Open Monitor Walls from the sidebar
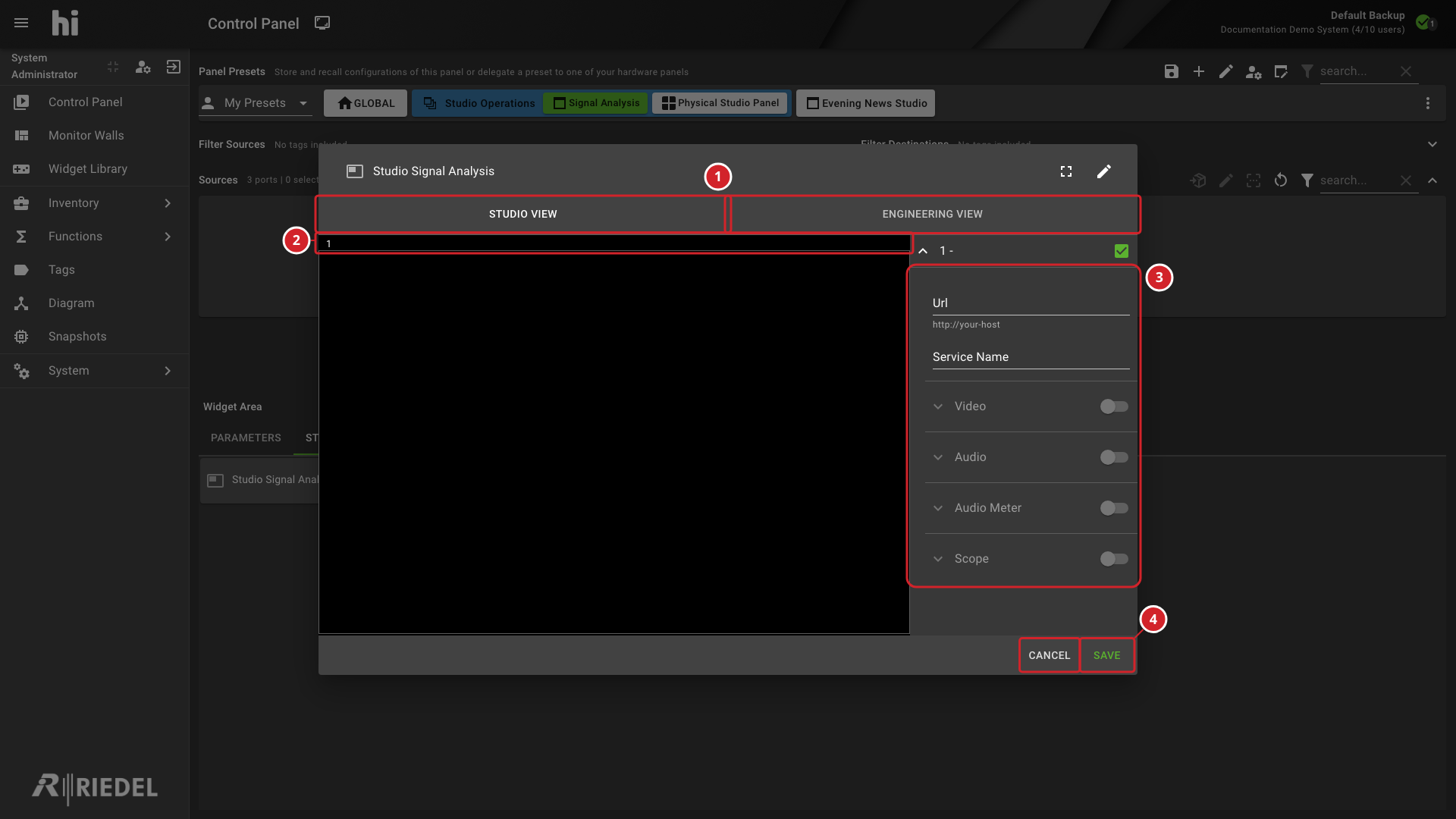Viewport: 1456px width, 819px height. point(94,136)
